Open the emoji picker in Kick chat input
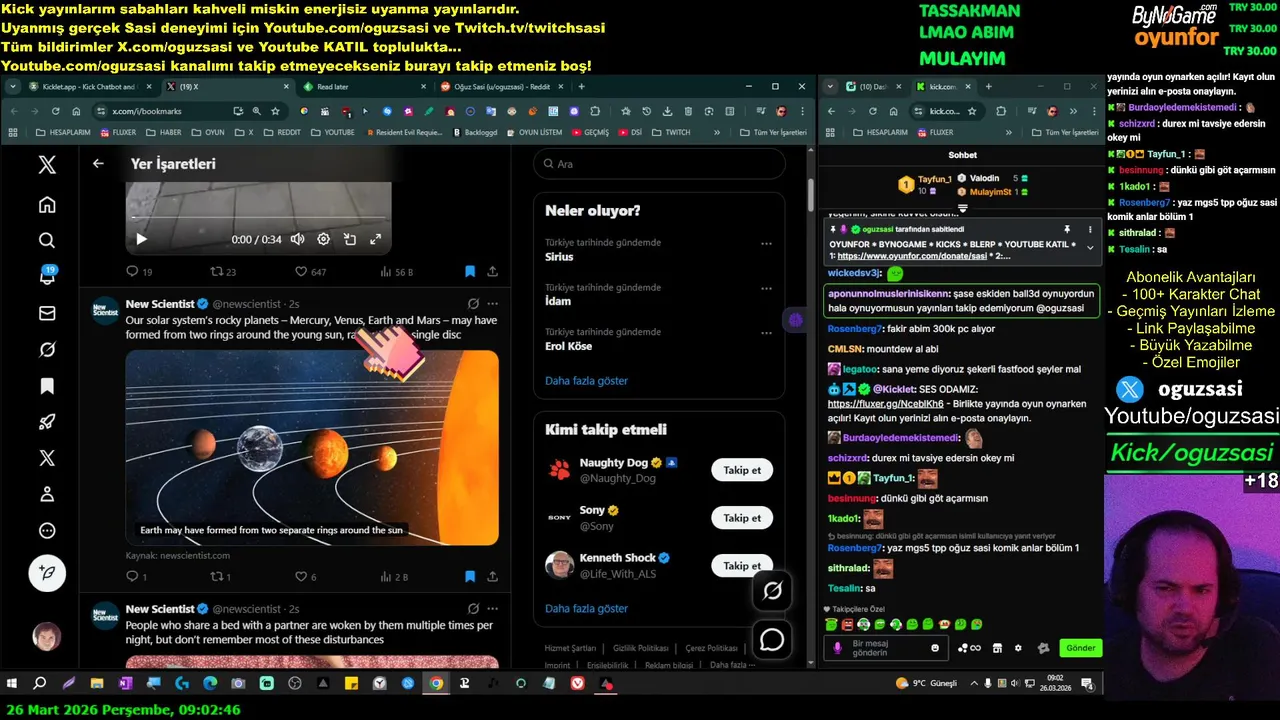Viewport: 1280px width, 720px height. tap(935, 648)
